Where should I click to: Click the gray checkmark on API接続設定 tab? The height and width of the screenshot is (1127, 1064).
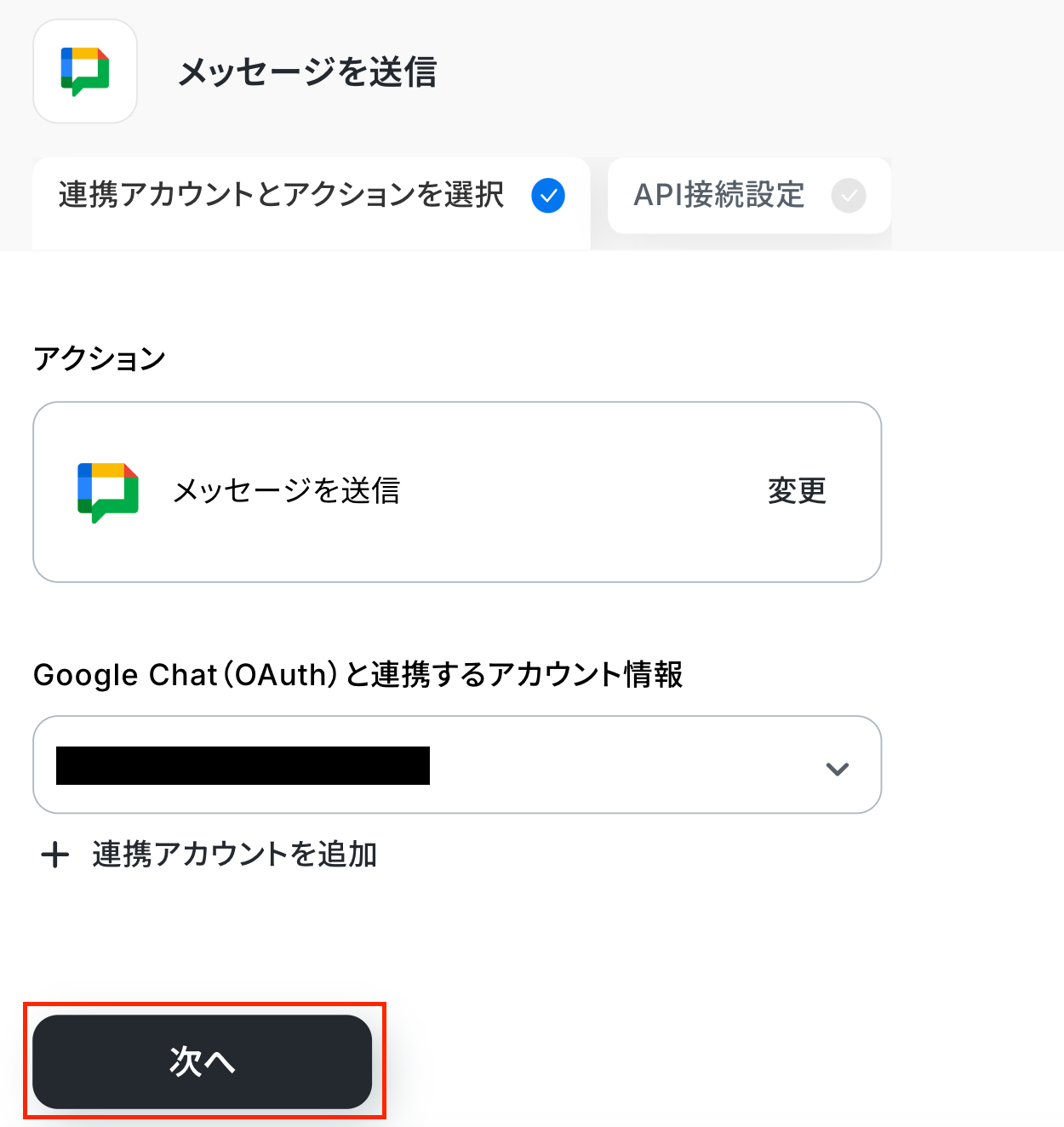point(848,196)
